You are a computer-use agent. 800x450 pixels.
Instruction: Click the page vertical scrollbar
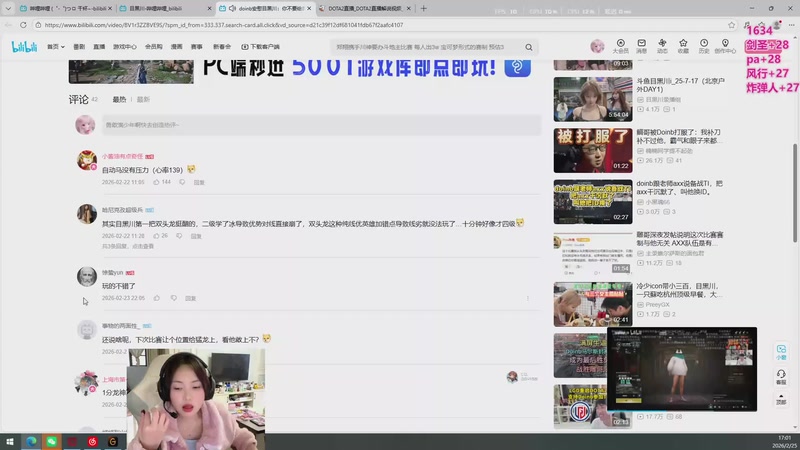click(x=794, y=192)
